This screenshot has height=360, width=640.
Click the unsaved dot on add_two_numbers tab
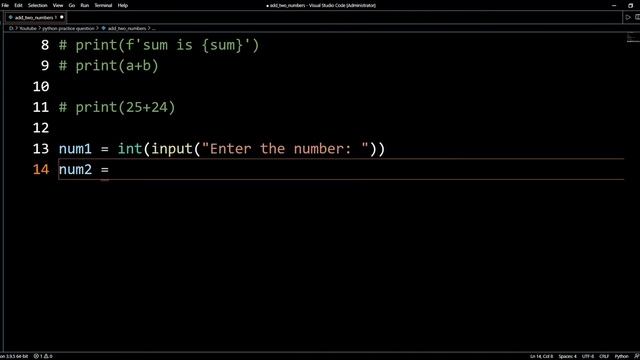[x=62, y=18]
